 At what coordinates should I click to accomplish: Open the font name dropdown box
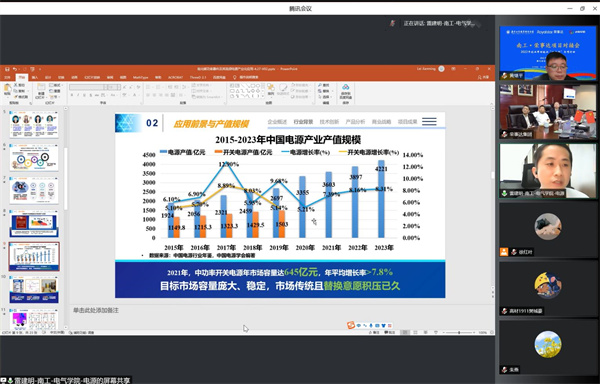tap(88, 87)
